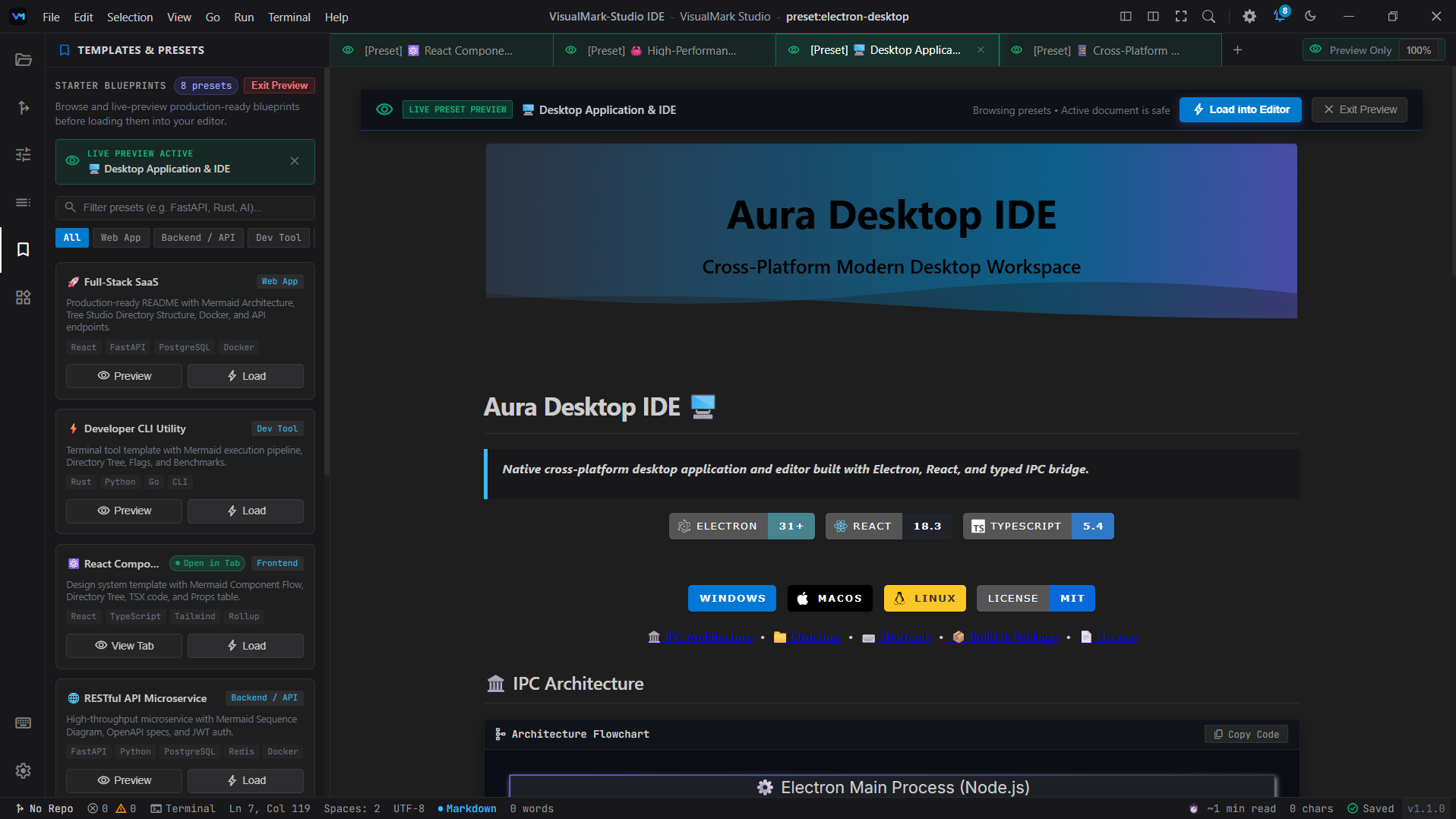Select the bookmark Templates & Presets icon
Image resolution: width=1456 pixels, height=819 pixels.
(23, 249)
